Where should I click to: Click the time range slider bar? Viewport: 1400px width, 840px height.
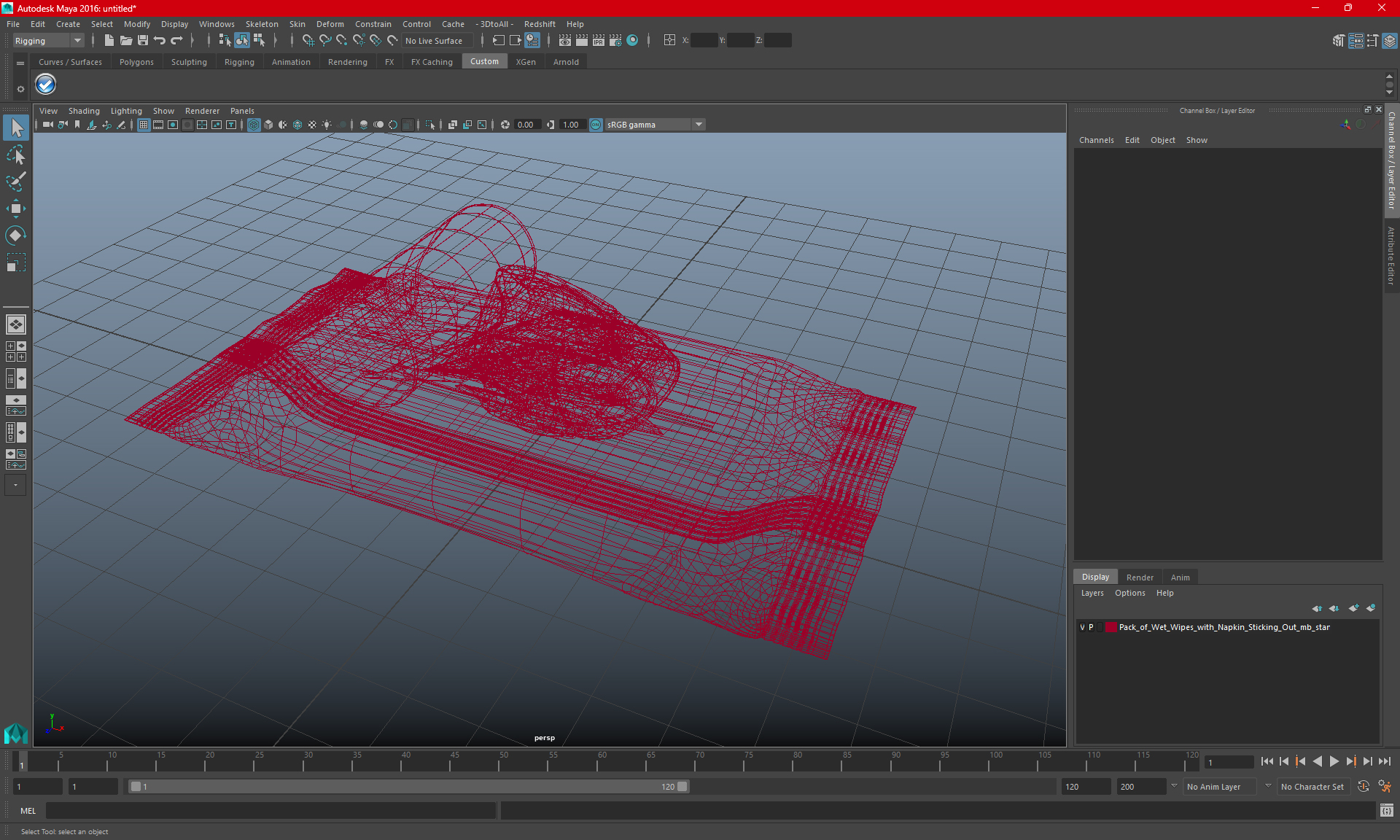coord(408,787)
